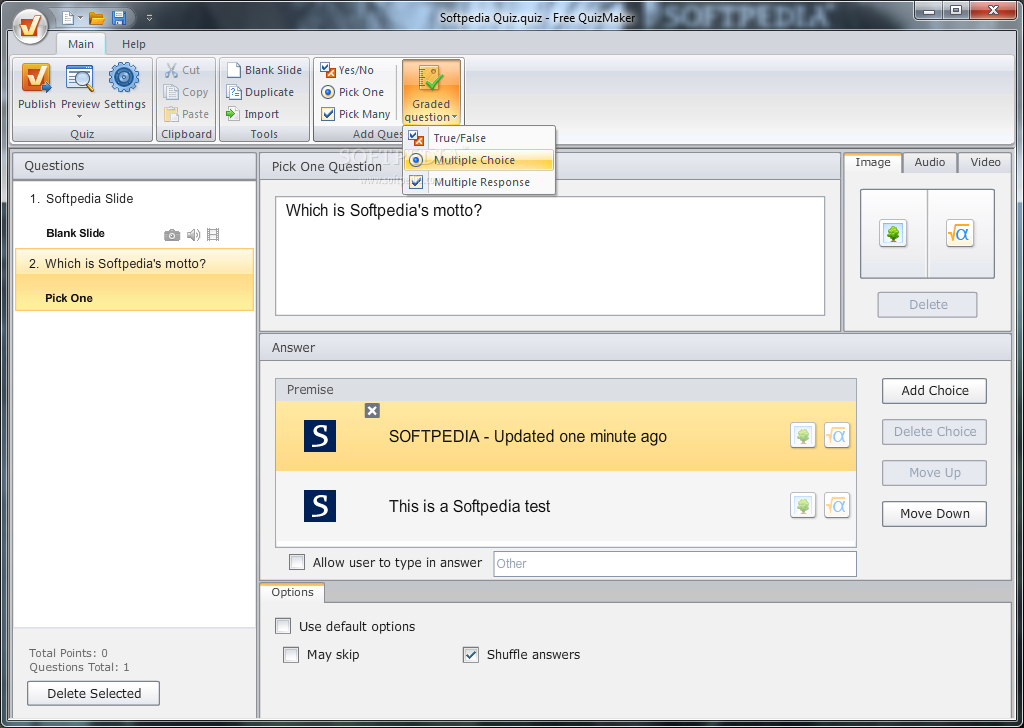Copy the selected slide

(x=186, y=92)
